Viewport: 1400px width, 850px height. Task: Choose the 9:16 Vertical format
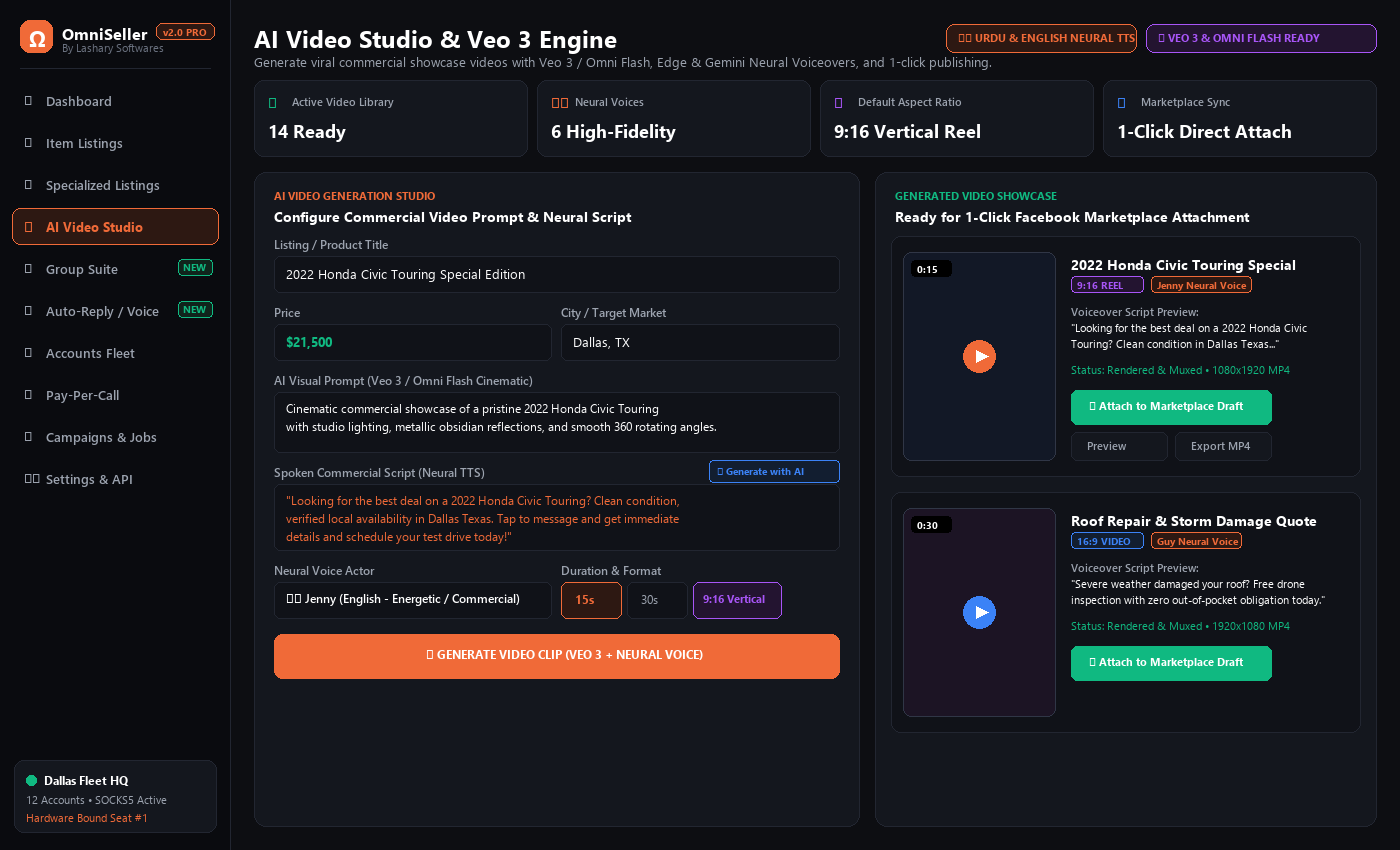(737, 600)
